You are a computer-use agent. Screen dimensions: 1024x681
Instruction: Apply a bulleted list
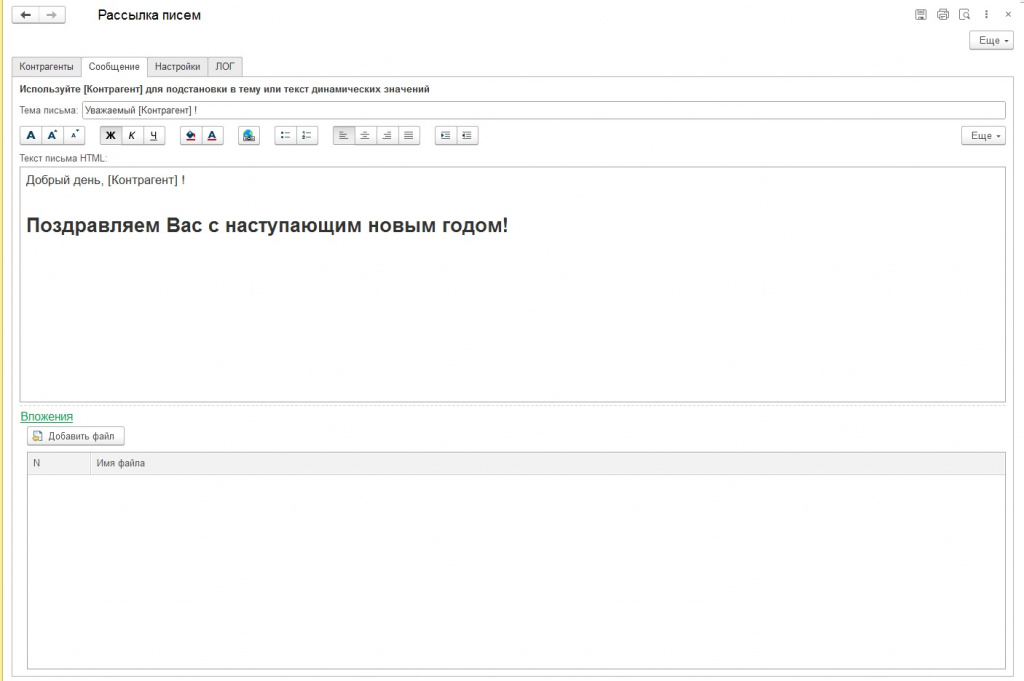[285, 135]
